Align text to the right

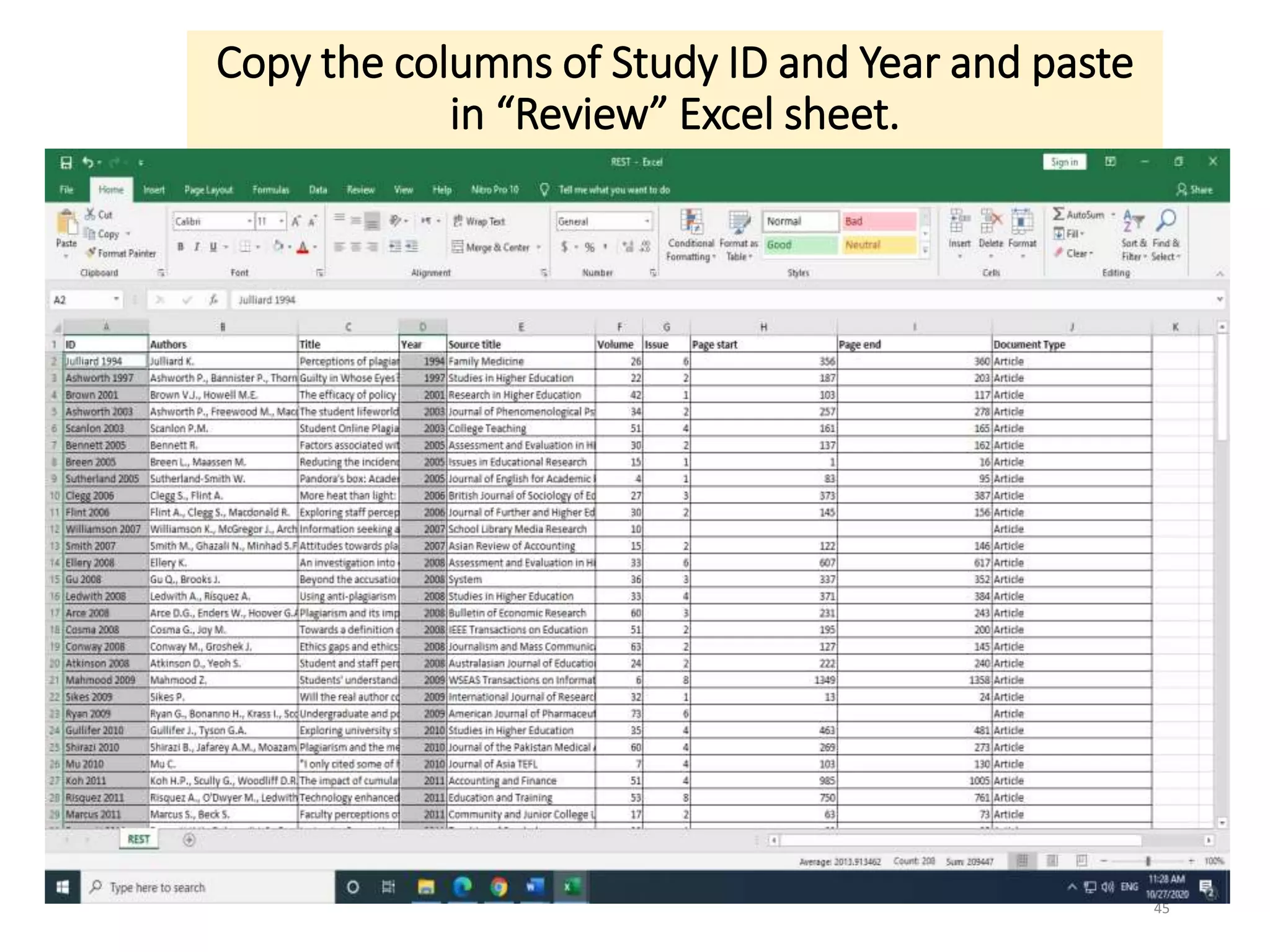tap(372, 247)
